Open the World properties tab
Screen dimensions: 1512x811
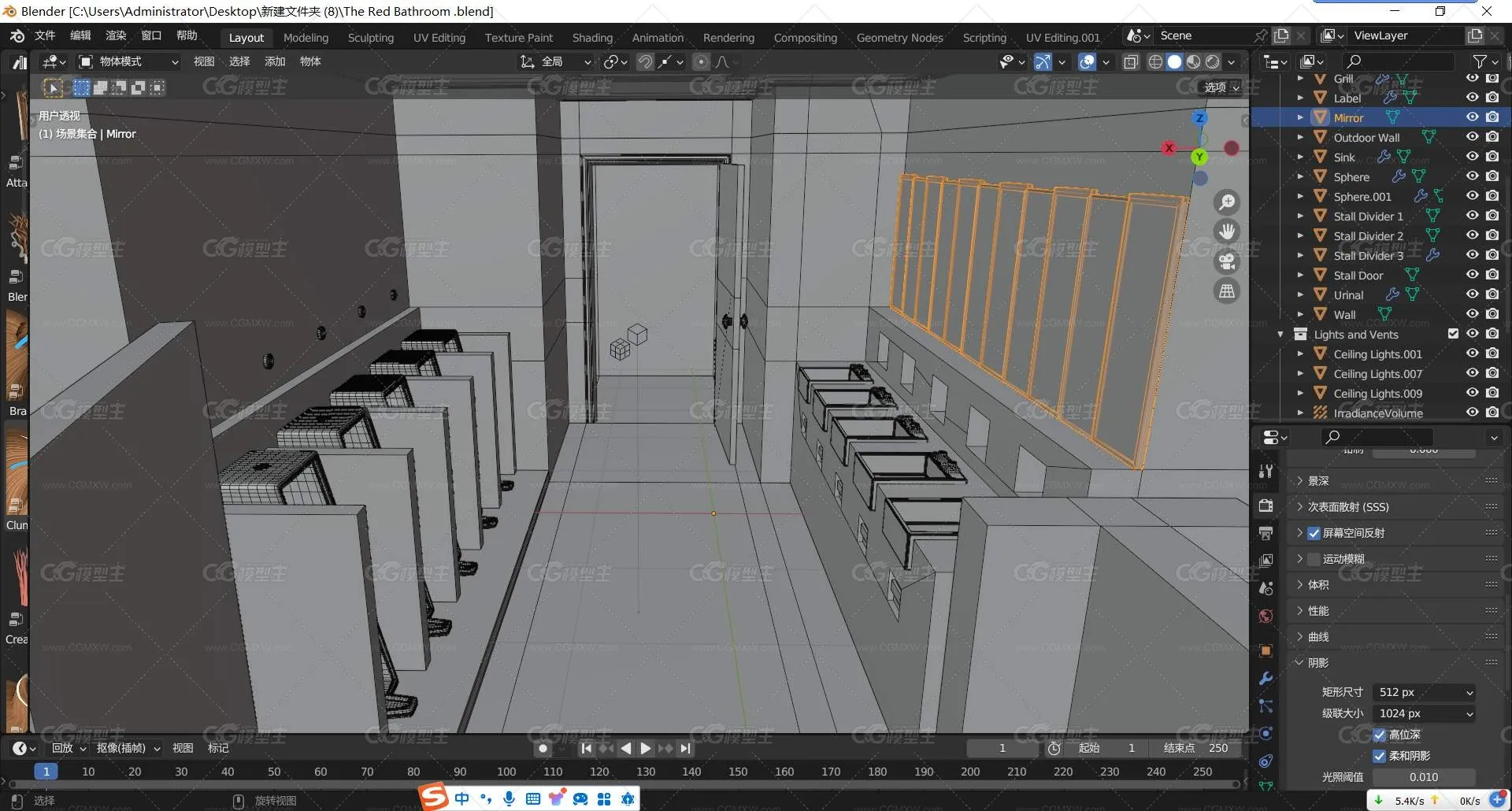(x=1266, y=616)
